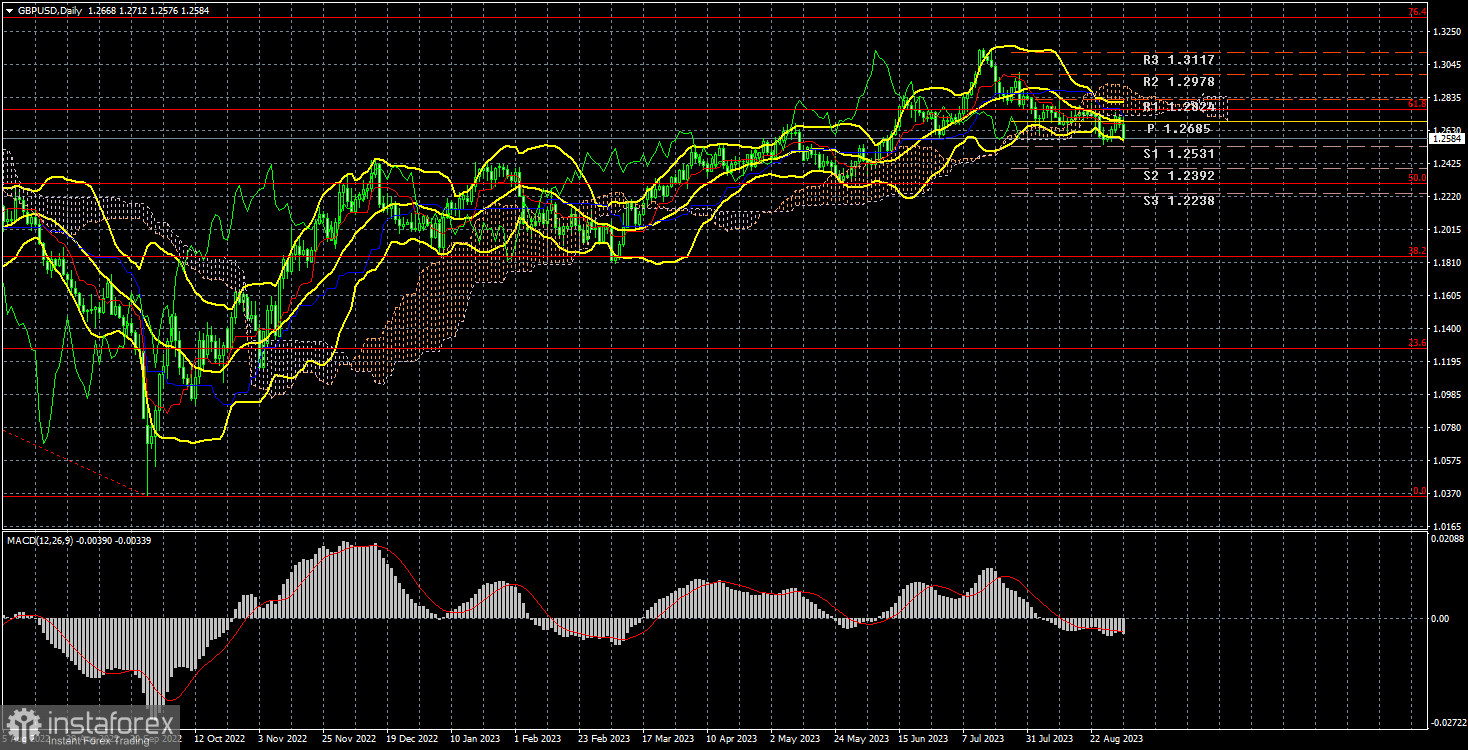Click the GBPUSD,Daily chart title
Screen dimensions: 1468x750
(x=49, y=12)
